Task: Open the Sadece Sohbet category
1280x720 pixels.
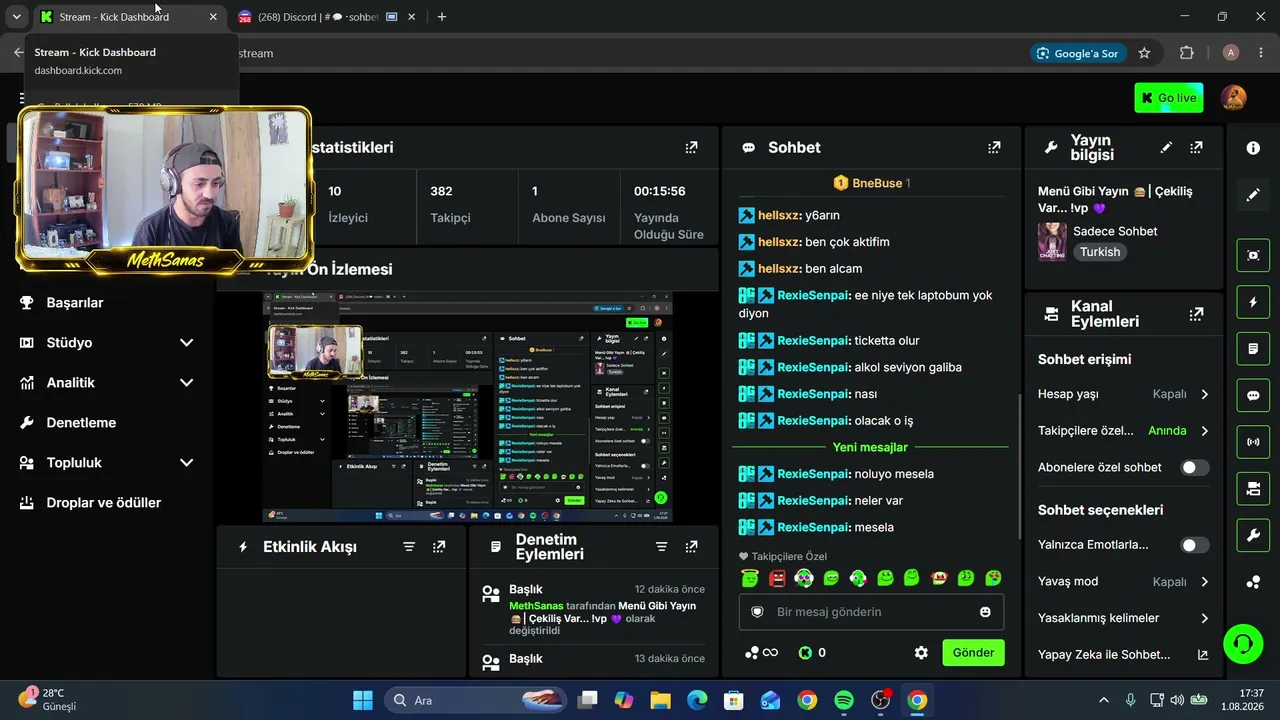Action: (1115, 231)
